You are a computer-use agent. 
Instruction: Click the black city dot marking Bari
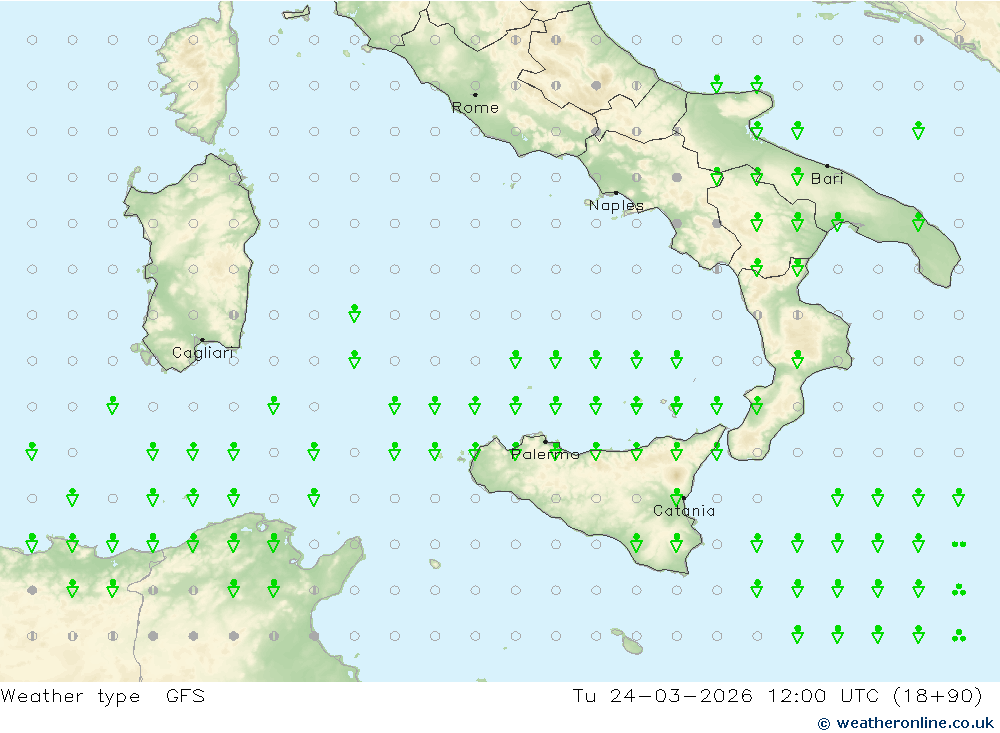827,166
